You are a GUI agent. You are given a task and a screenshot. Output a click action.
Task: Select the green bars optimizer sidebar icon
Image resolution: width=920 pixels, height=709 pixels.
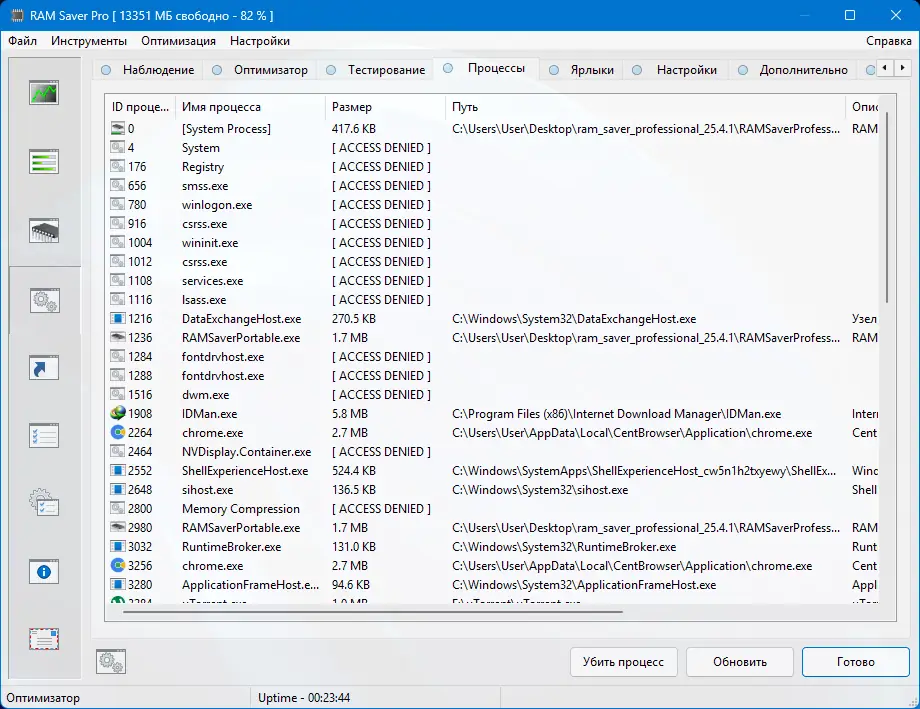tap(44, 161)
